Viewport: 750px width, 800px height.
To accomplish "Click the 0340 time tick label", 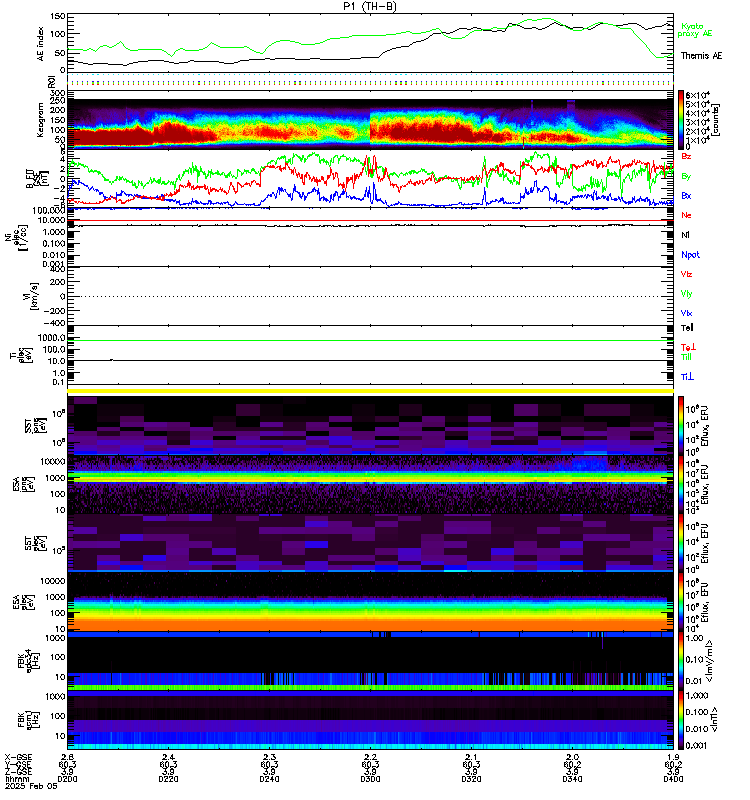I will 572,779.
